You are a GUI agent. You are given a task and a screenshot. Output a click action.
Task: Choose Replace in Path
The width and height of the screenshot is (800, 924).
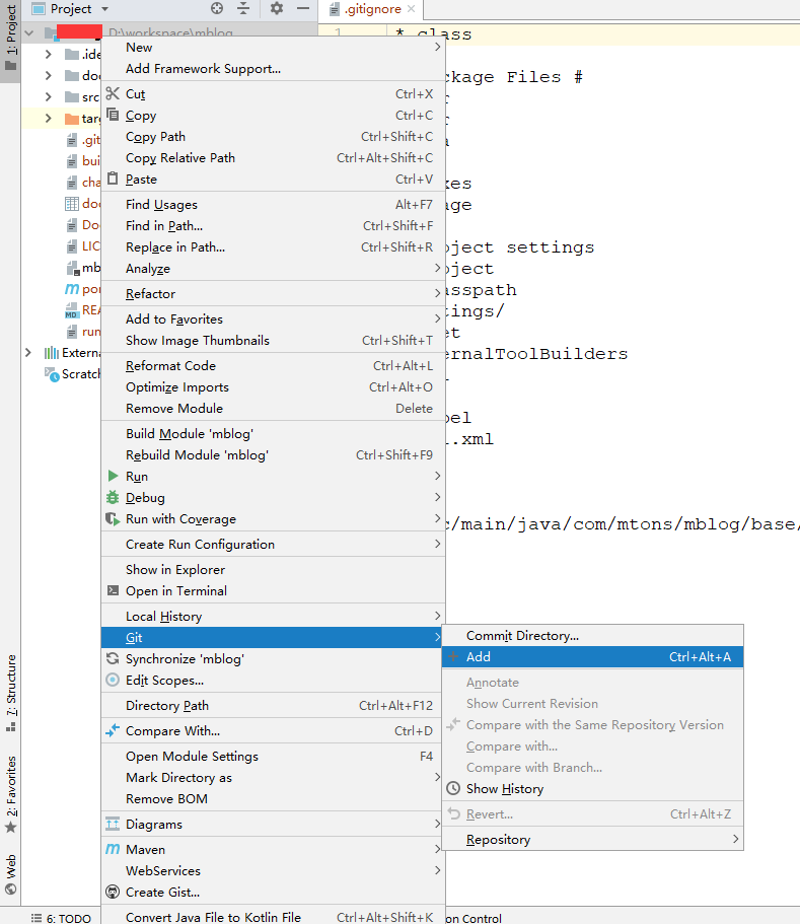[x=273, y=247]
